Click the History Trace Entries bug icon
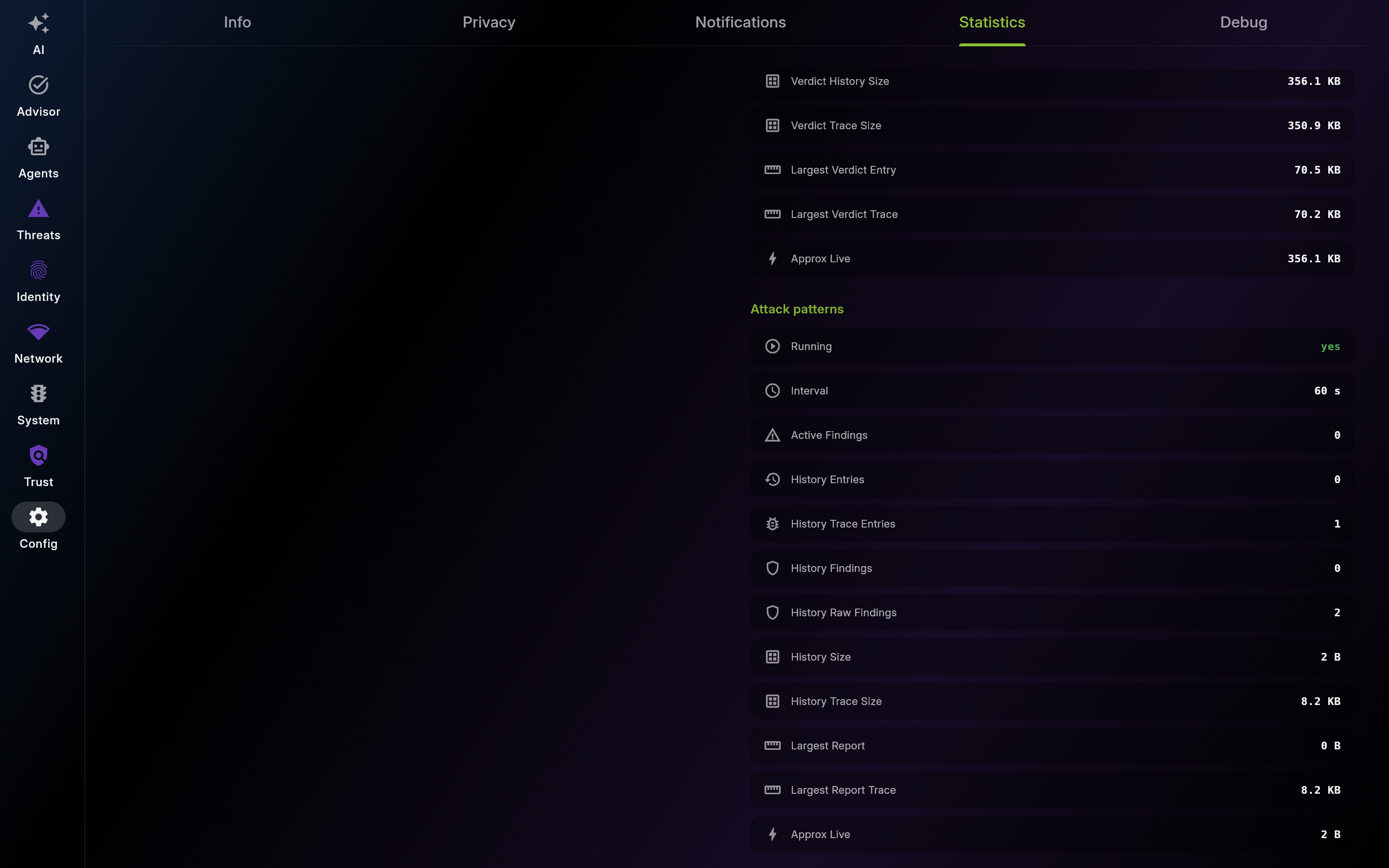Viewport: 1389px width, 868px height. 773,524
